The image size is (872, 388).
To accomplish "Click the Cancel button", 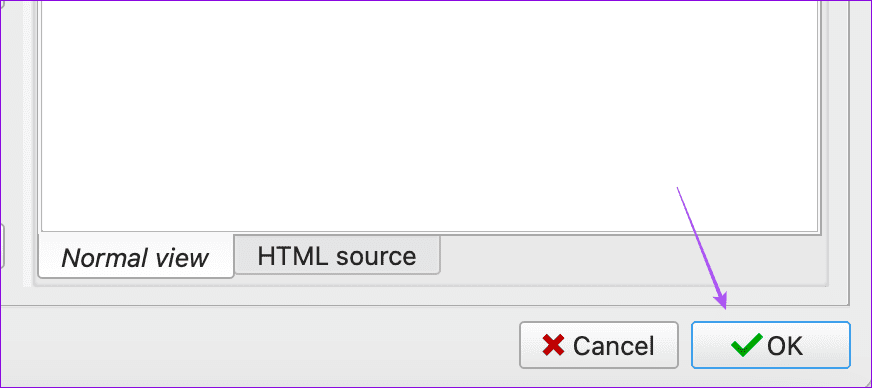I will (599, 345).
